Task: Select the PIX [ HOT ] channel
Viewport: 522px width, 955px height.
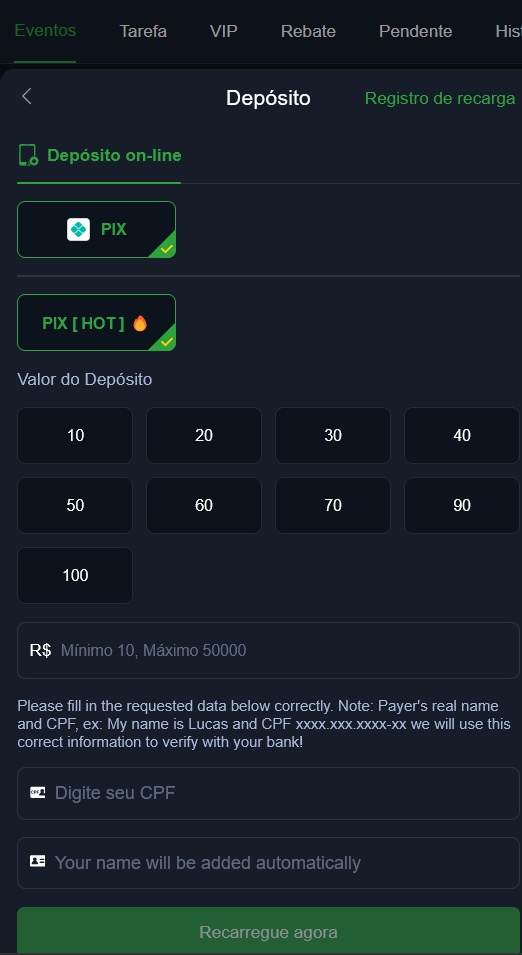Action: [x=96, y=323]
